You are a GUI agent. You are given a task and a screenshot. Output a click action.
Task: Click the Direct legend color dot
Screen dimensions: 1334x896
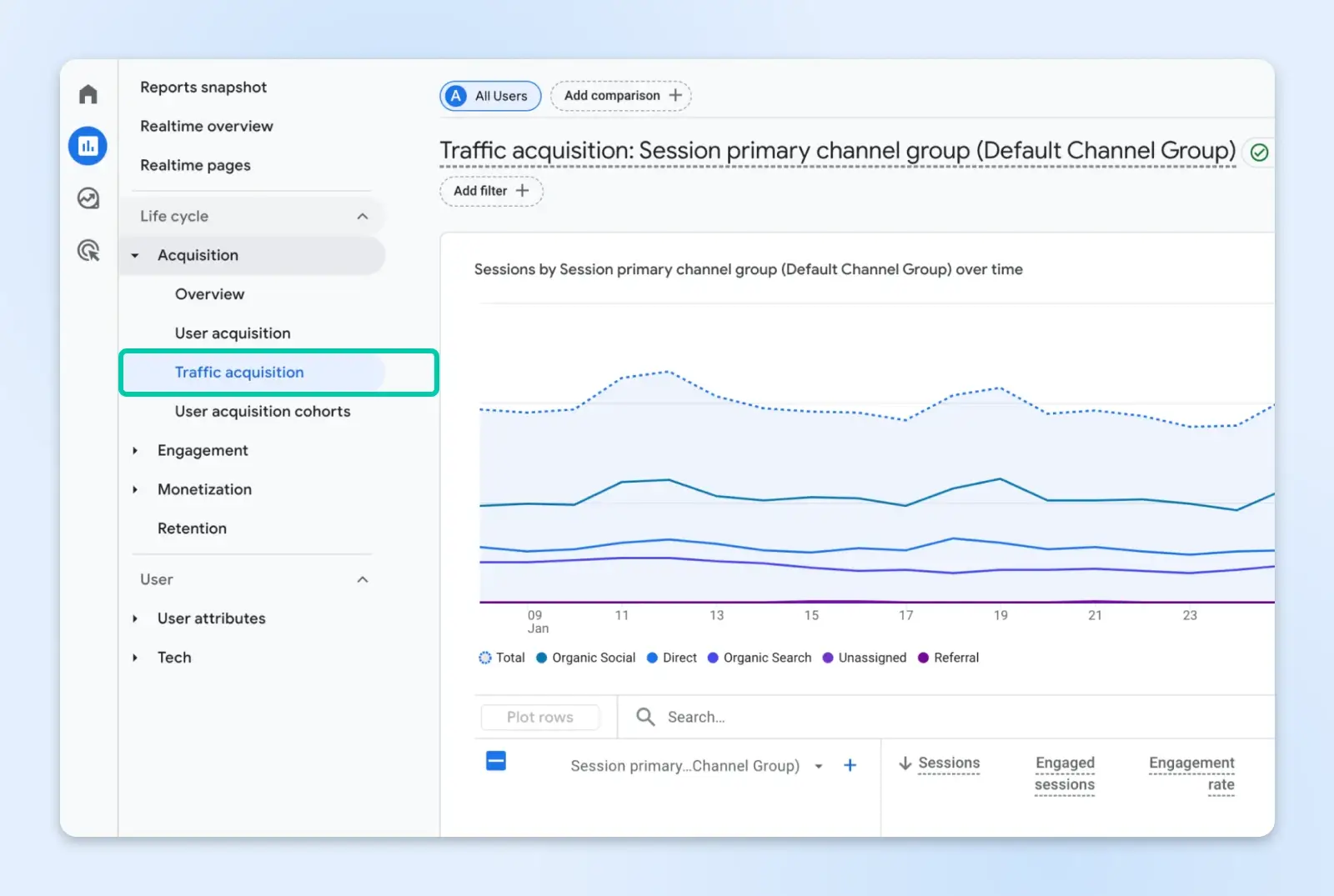tap(653, 658)
